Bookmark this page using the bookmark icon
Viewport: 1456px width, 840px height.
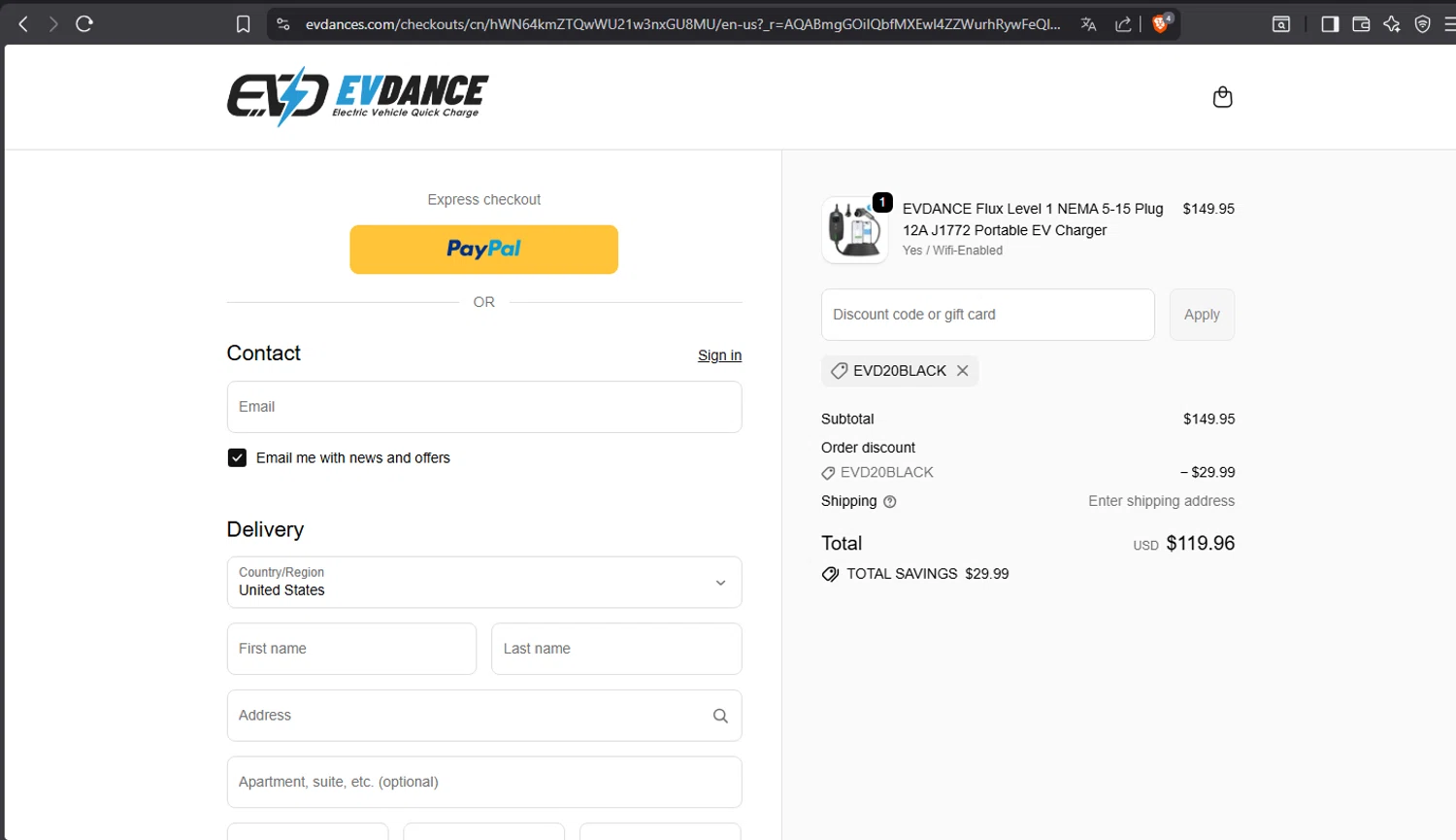(x=244, y=24)
